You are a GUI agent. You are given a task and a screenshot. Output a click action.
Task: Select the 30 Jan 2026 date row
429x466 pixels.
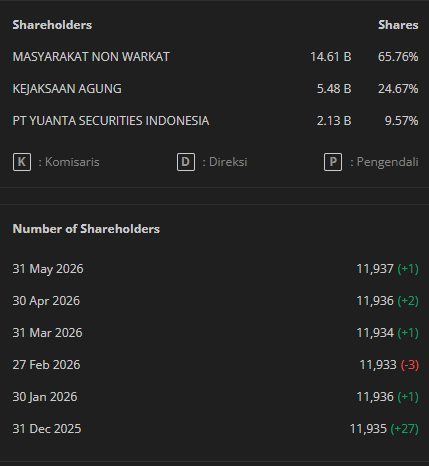click(x=215, y=397)
